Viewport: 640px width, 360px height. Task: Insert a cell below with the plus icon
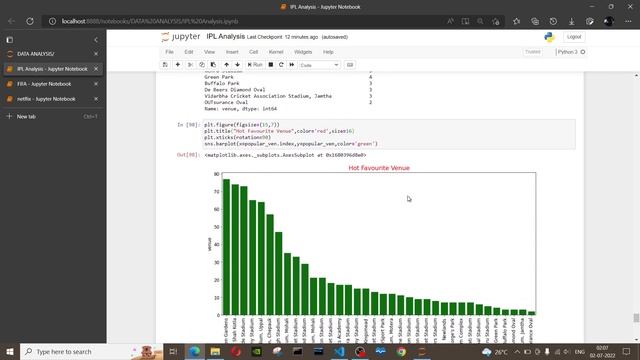coord(178,65)
